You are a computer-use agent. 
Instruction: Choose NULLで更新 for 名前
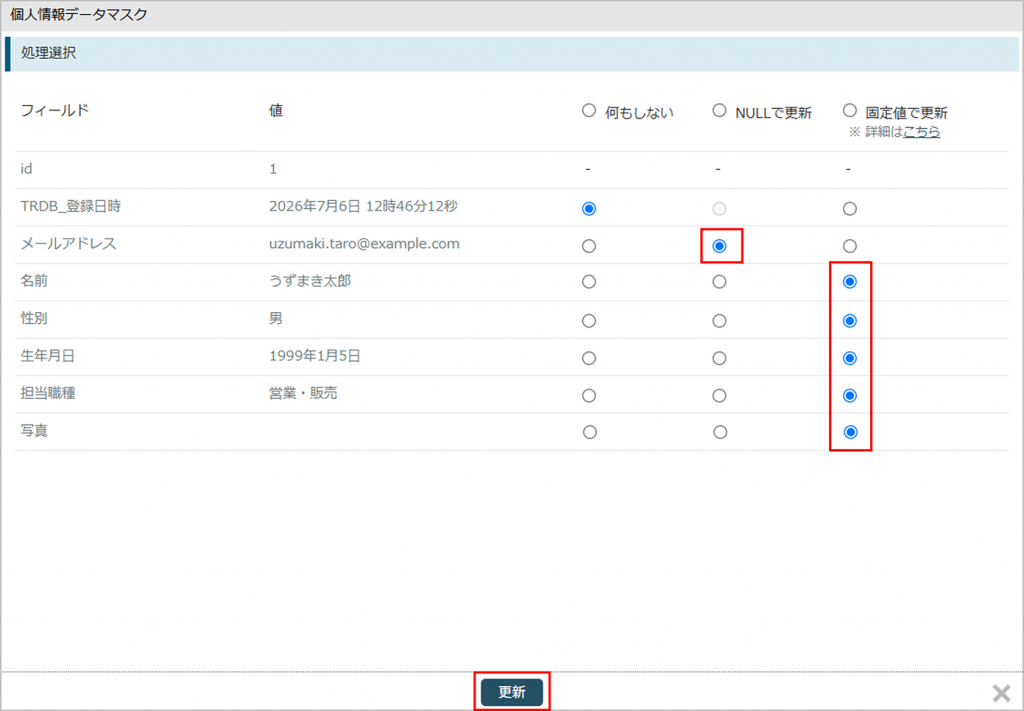click(x=719, y=282)
